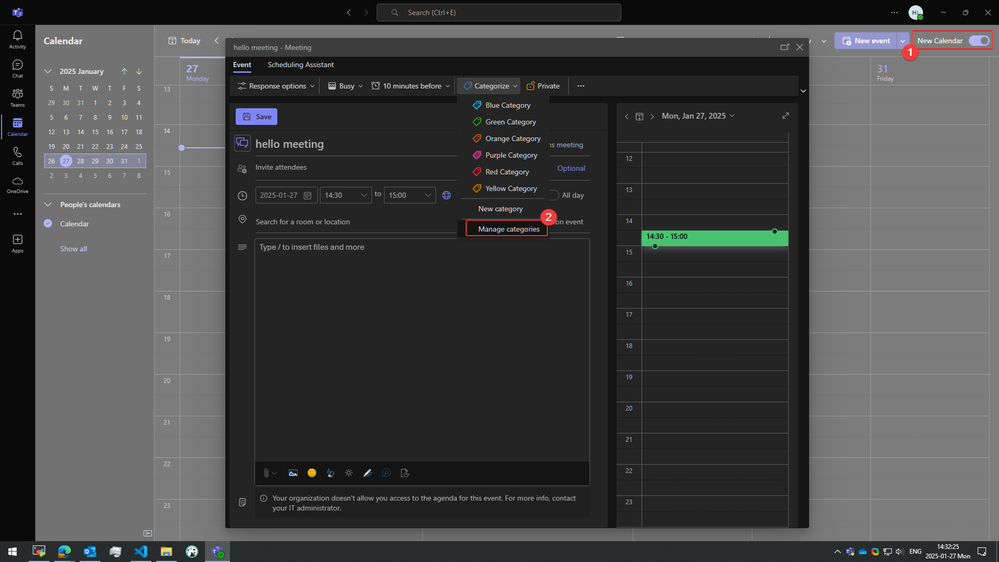Viewport: 999px width, 562px height.
Task: Open the Busy status dropdown
Action: 345,86
